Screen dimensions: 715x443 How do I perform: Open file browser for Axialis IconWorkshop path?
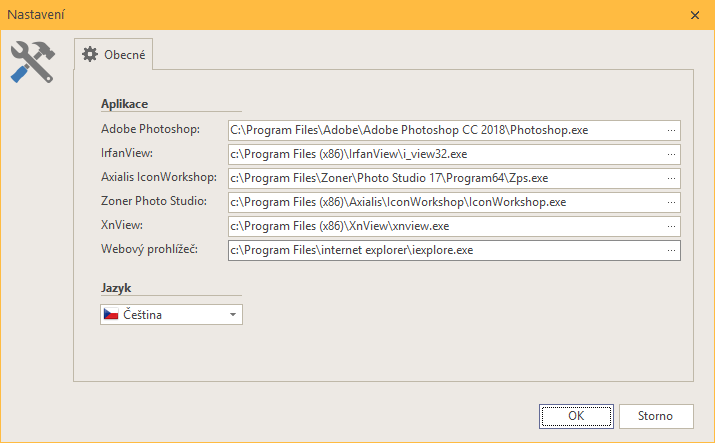671,178
